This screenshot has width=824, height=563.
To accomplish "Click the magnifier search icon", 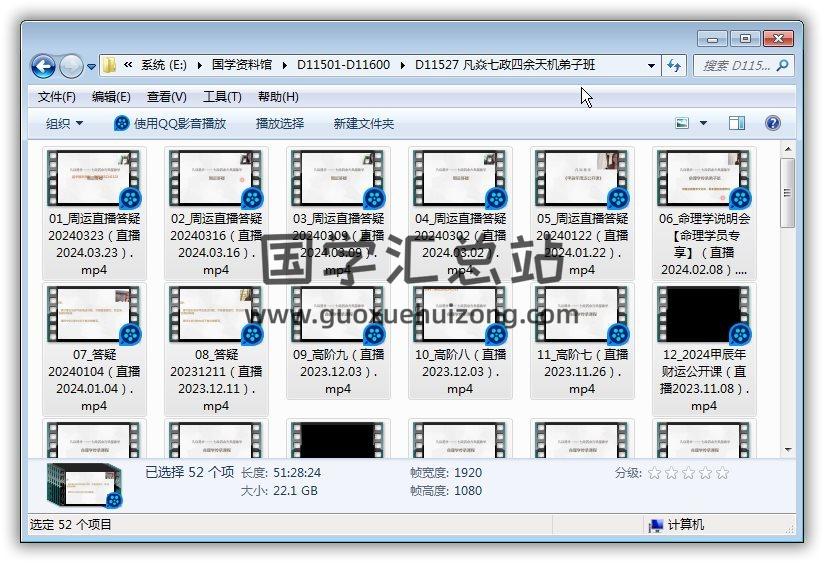I will tap(782, 66).
